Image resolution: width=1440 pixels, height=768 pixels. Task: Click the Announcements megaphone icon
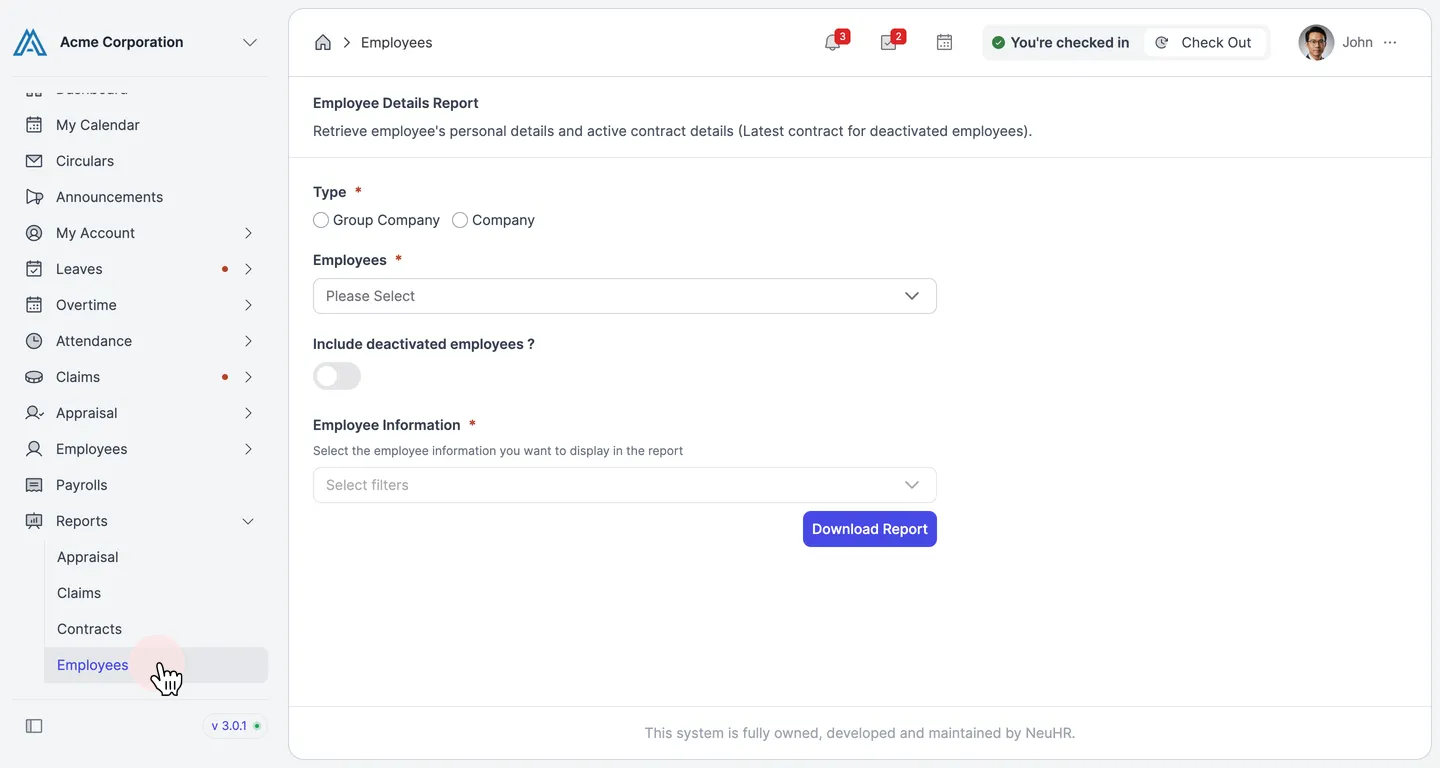[34, 197]
